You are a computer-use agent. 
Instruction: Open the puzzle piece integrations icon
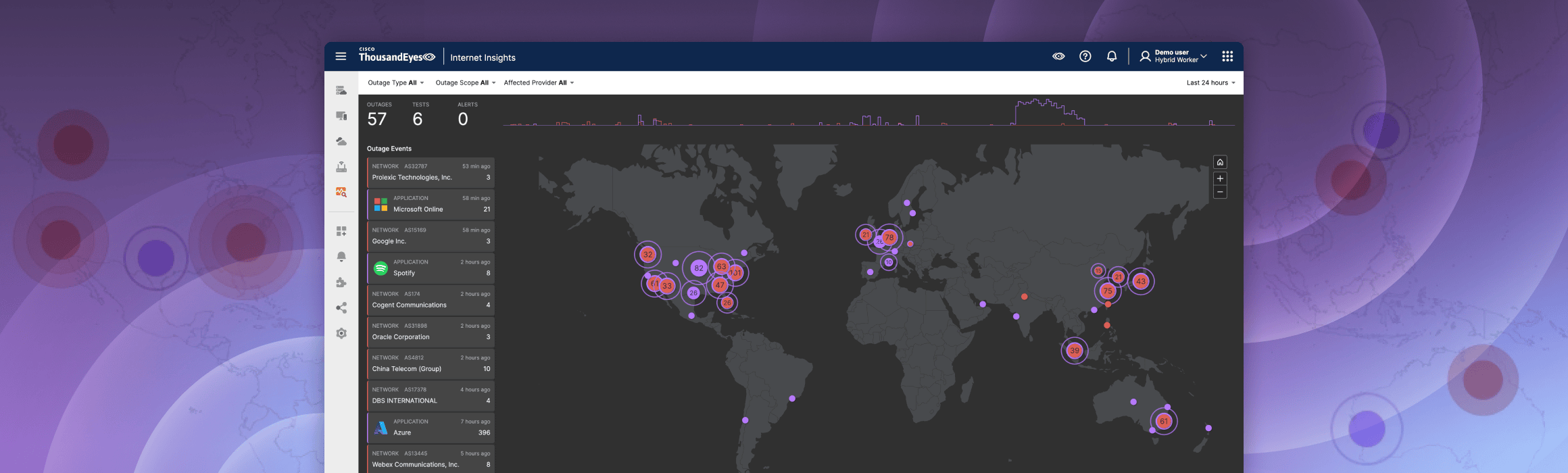click(341, 282)
